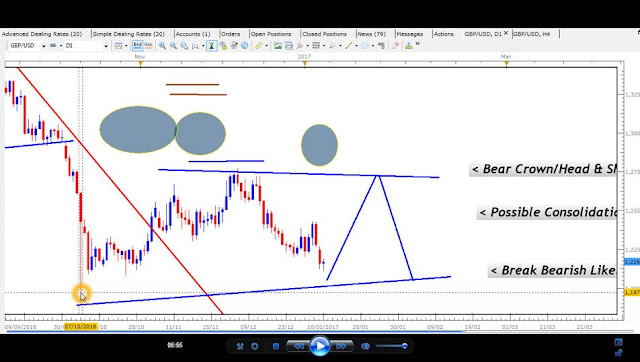Screen dimensions: 640x362
Task: Click the ruler measurement tool icon
Action: (258, 46)
